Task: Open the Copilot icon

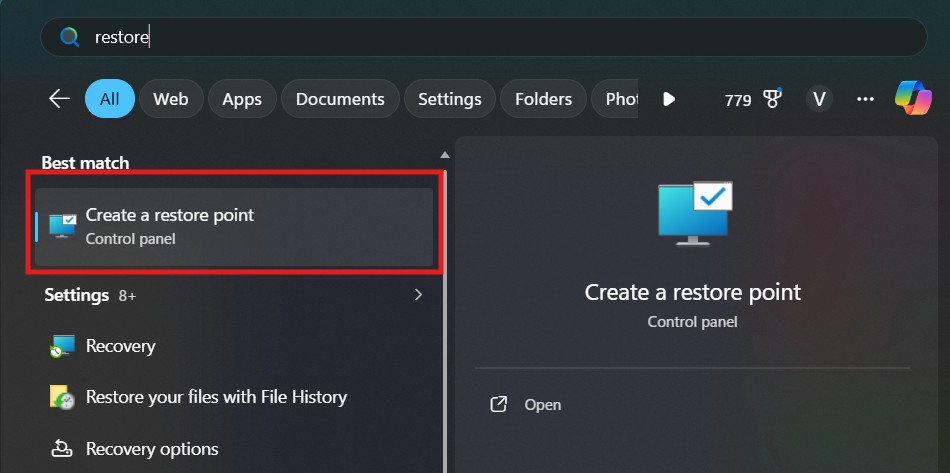Action: tap(913, 98)
